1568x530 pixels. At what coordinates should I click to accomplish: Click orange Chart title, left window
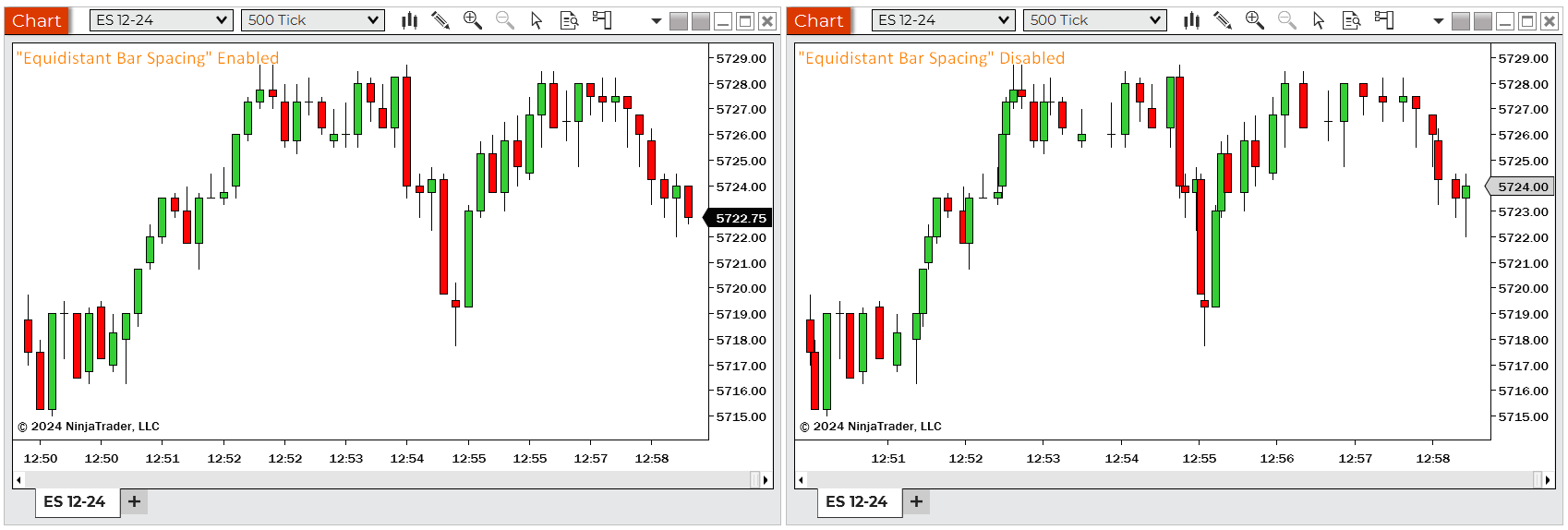tap(37, 20)
